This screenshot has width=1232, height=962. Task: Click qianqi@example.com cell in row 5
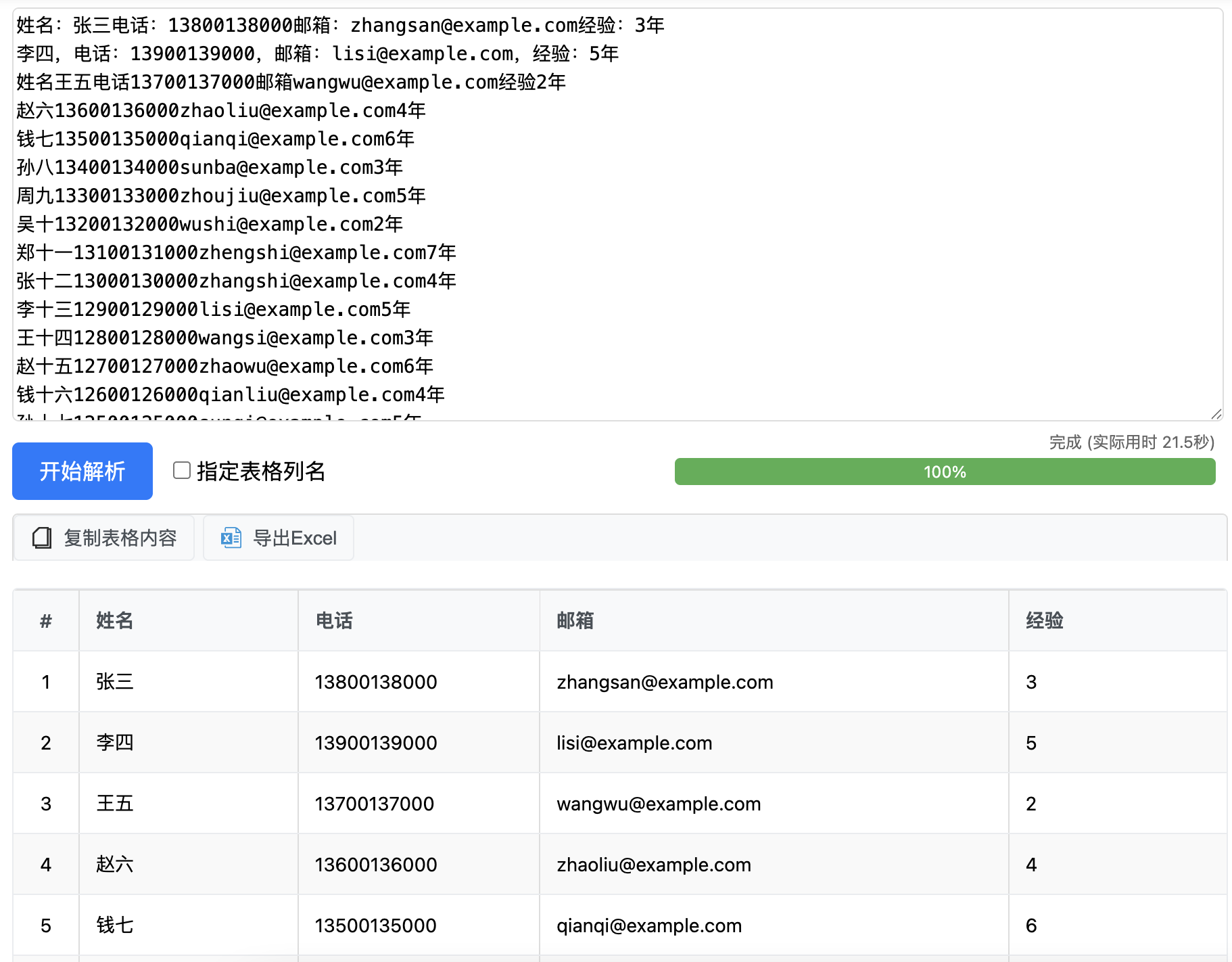648,925
